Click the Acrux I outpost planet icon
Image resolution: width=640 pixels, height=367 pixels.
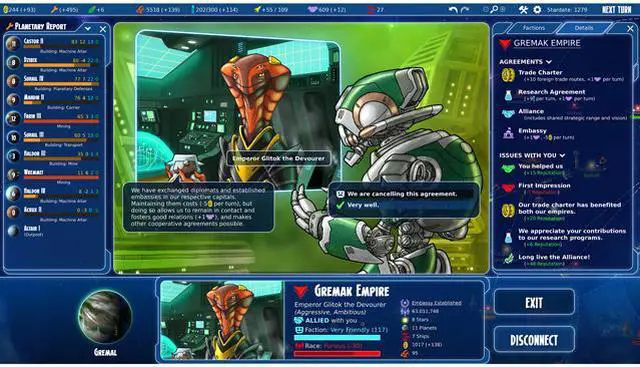[13, 231]
